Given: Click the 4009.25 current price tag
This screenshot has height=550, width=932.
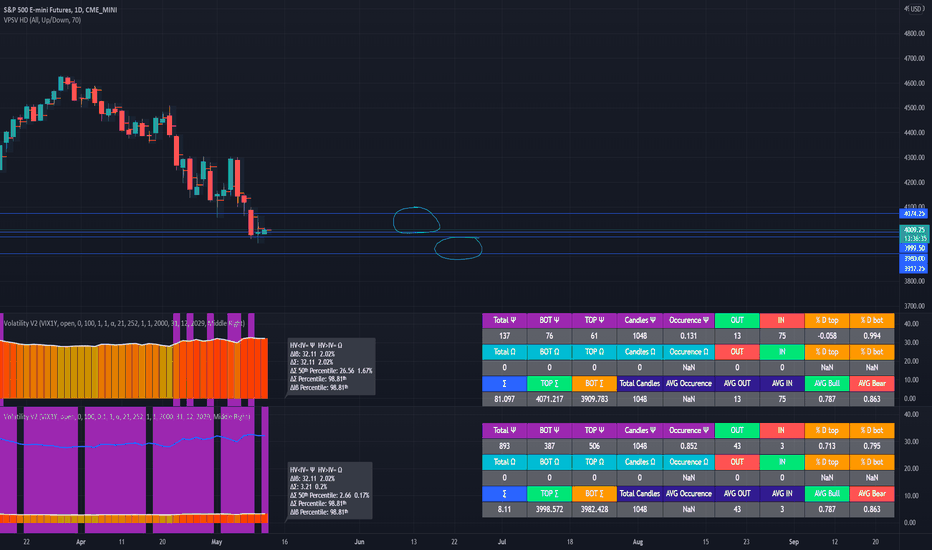Looking at the screenshot, I should coord(914,230).
